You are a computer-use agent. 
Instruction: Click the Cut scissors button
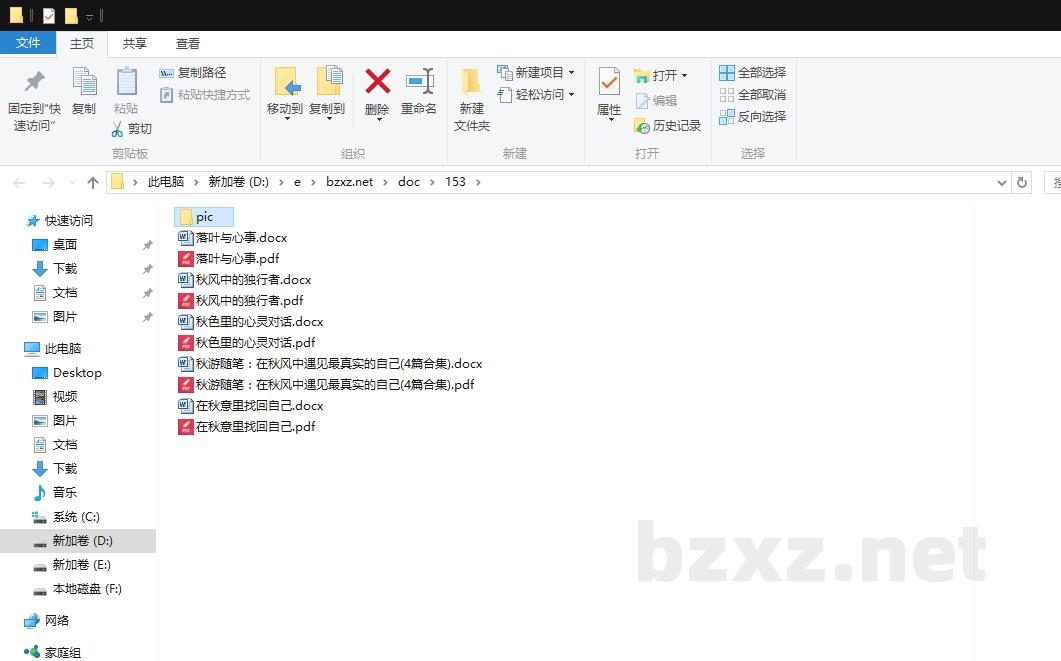[x=131, y=129]
